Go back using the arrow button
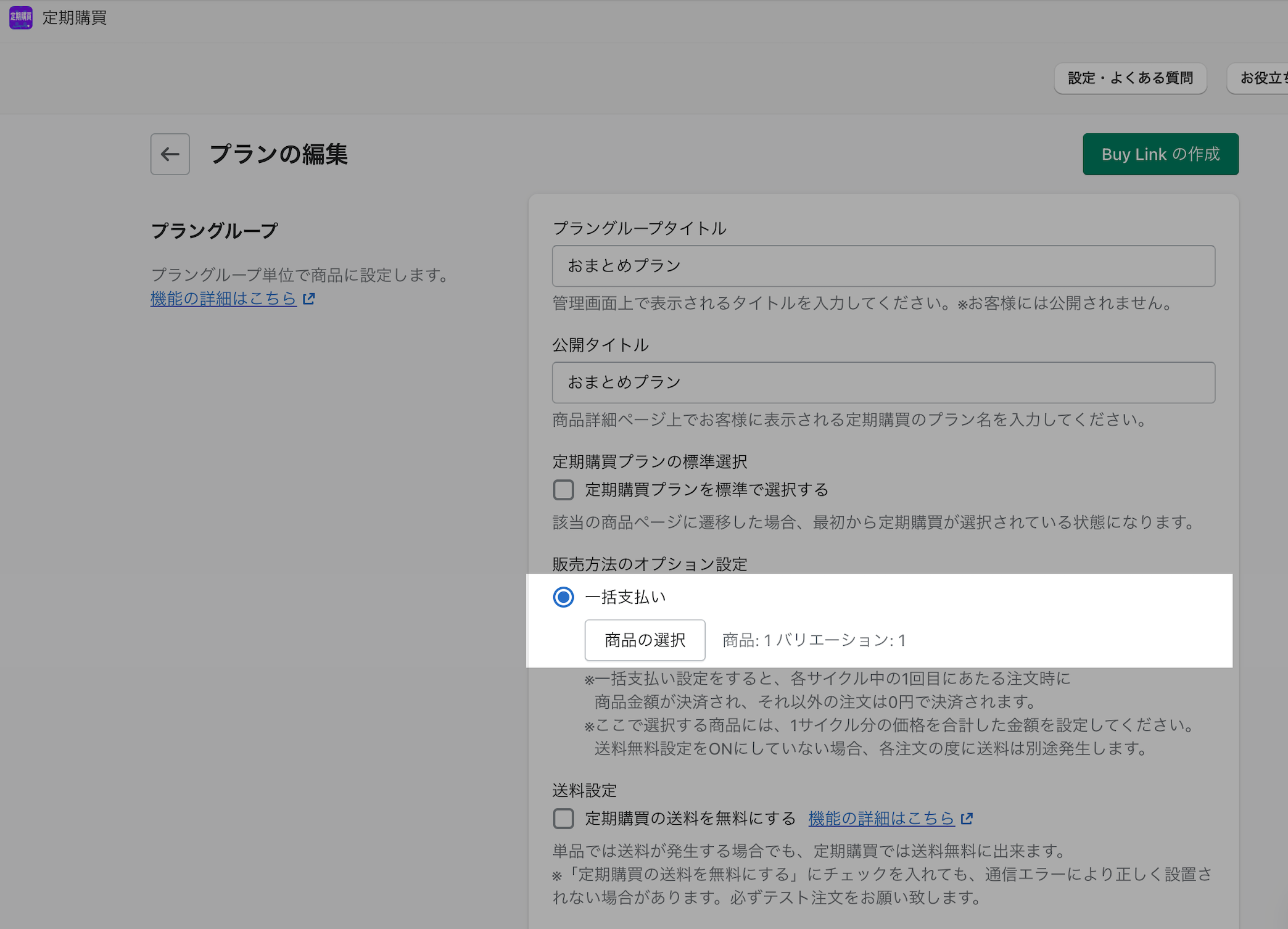 (170, 154)
